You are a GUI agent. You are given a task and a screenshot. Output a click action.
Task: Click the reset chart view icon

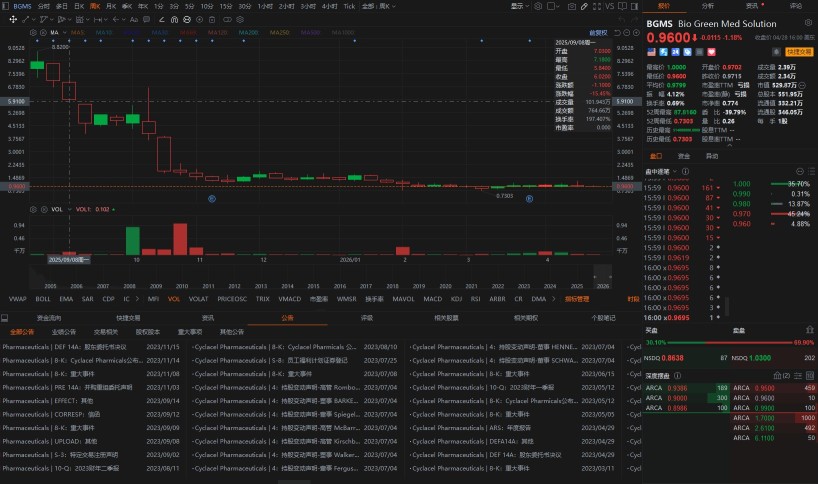(617, 32)
